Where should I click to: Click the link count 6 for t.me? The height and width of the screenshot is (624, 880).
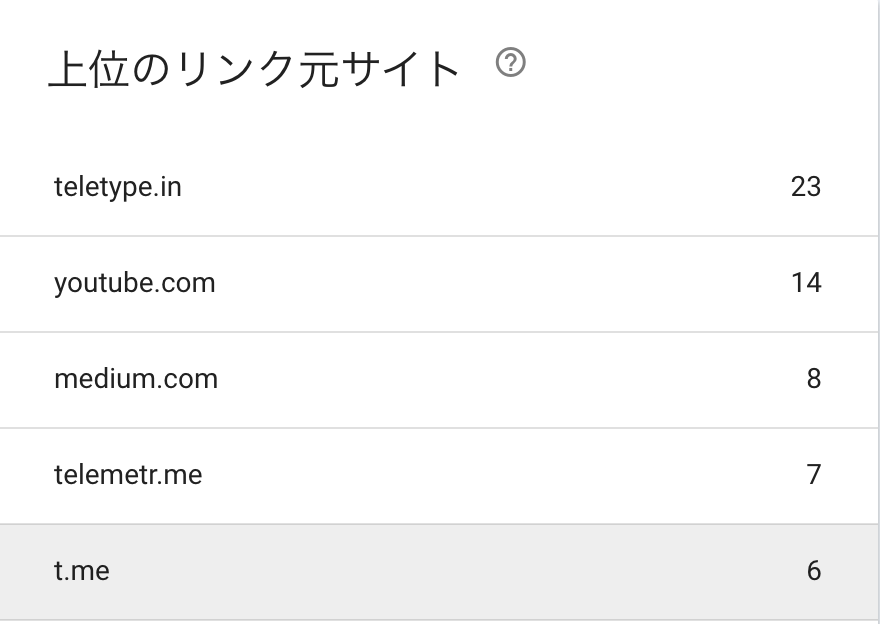click(x=814, y=571)
